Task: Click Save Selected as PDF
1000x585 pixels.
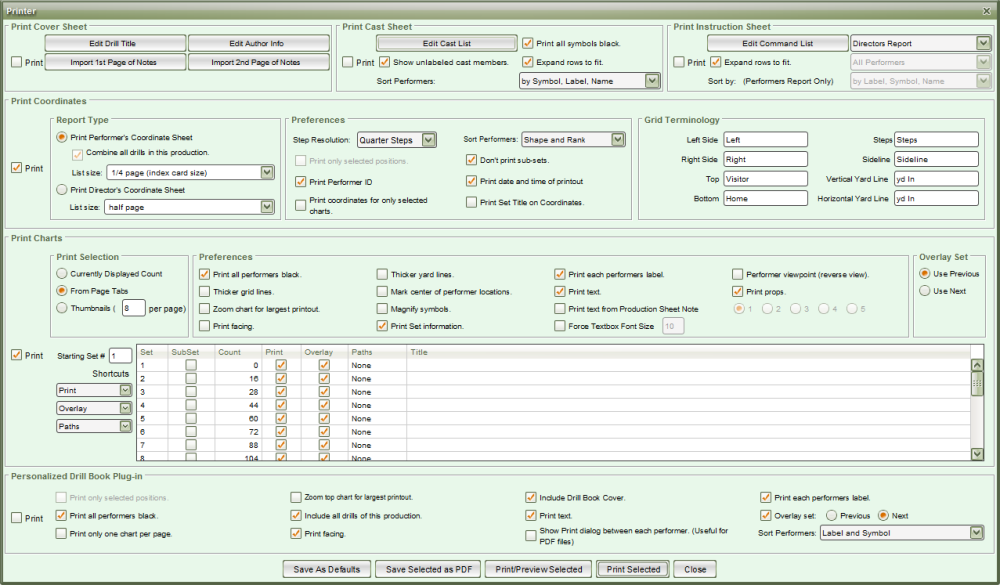Action: [x=428, y=568]
